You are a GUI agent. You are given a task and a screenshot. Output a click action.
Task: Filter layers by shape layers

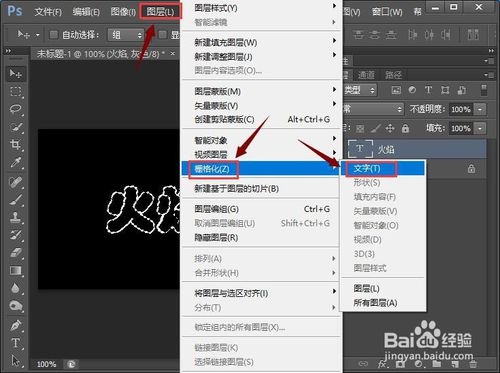[445, 90]
